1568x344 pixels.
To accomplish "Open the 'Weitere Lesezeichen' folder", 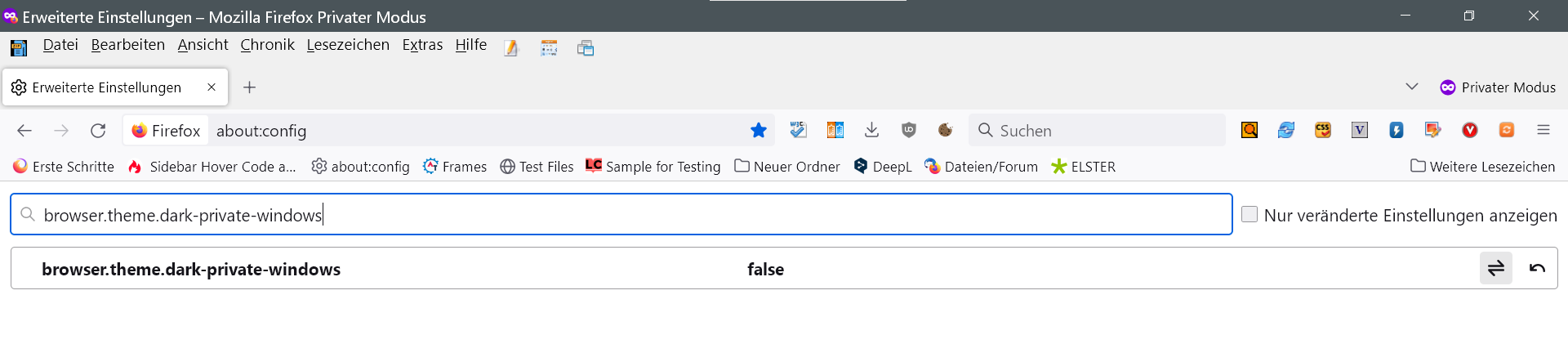I will [1482, 167].
